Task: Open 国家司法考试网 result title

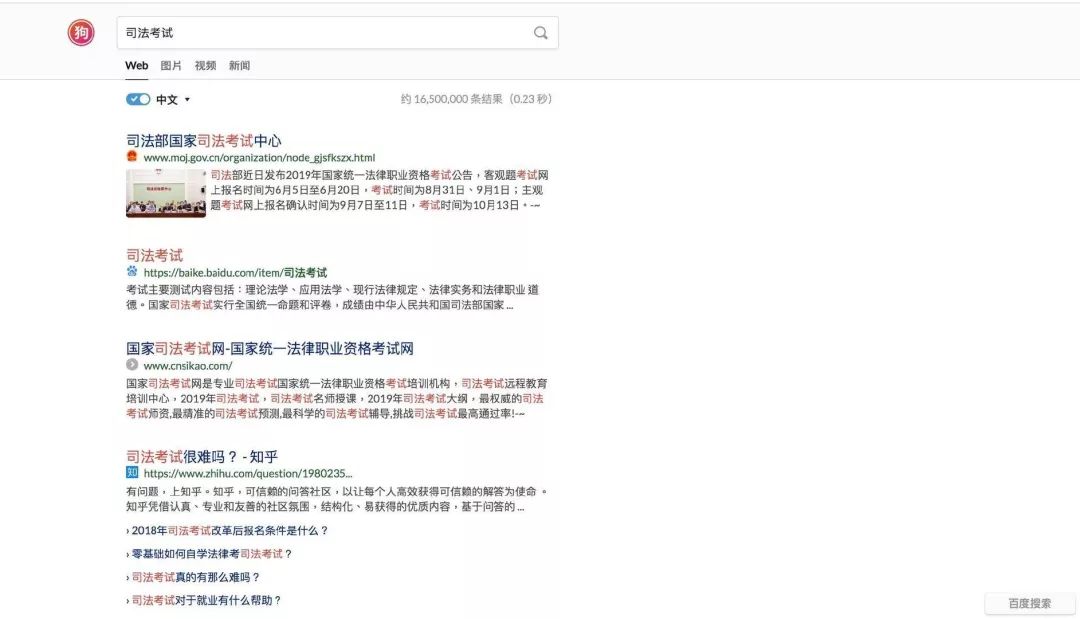Action: [x=269, y=348]
